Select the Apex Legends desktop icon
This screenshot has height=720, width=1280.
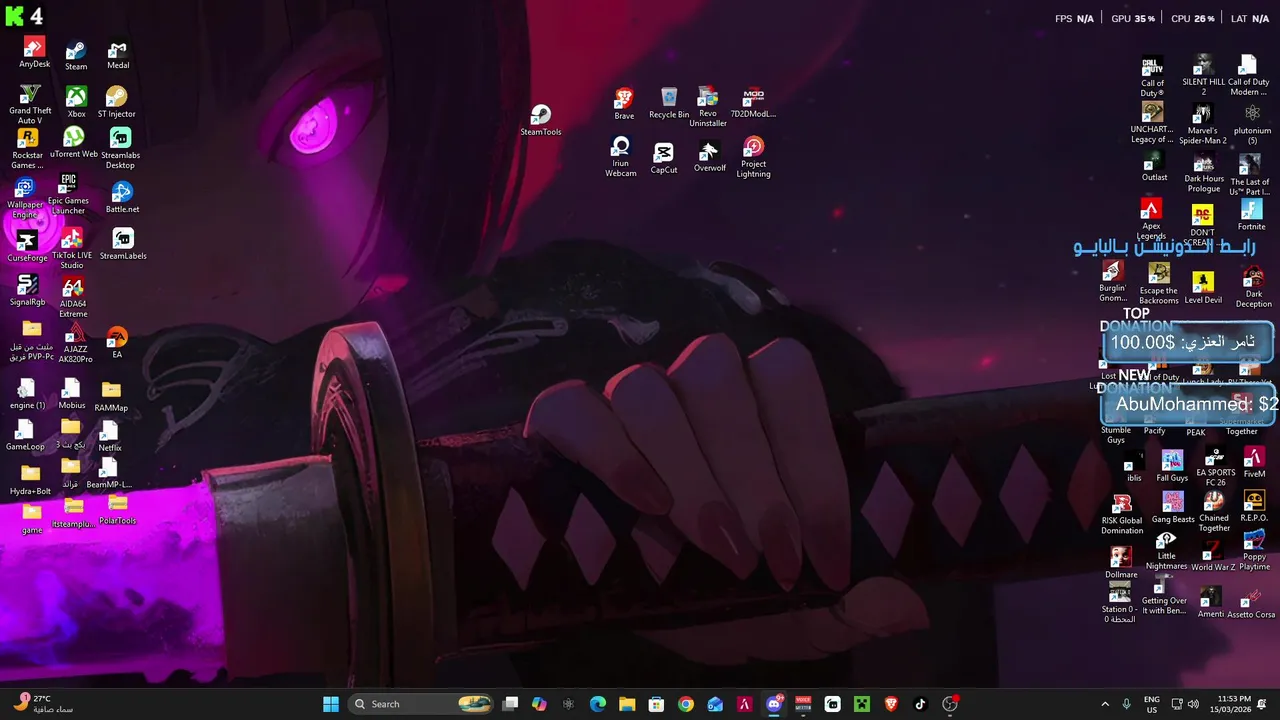[1151, 219]
